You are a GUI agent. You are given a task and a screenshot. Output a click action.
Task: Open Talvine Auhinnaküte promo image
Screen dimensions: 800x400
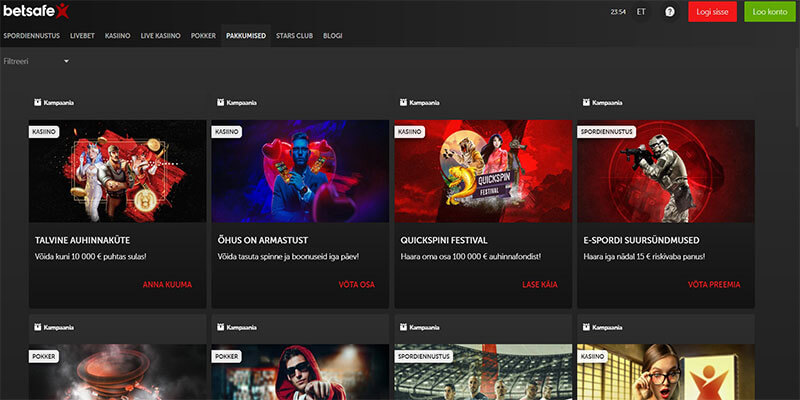coord(117,171)
